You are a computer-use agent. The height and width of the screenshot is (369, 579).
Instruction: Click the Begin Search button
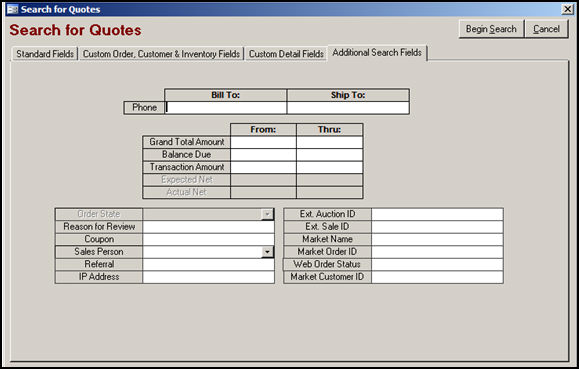pos(491,29)
